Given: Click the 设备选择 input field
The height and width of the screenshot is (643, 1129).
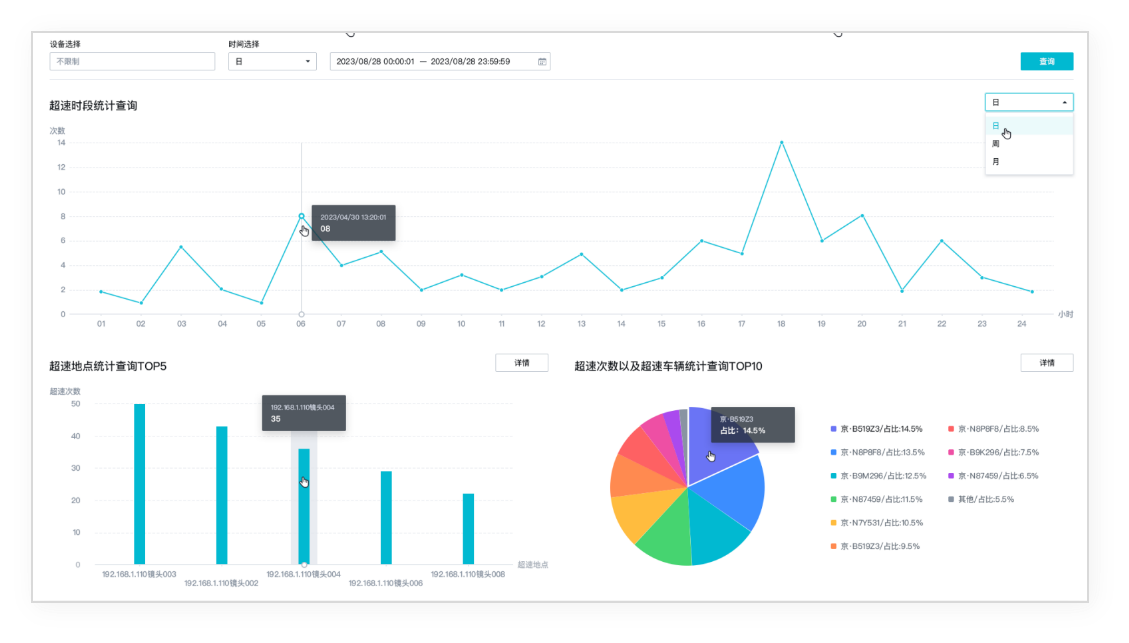Looking at the screenshot, I should click(132, 62).
